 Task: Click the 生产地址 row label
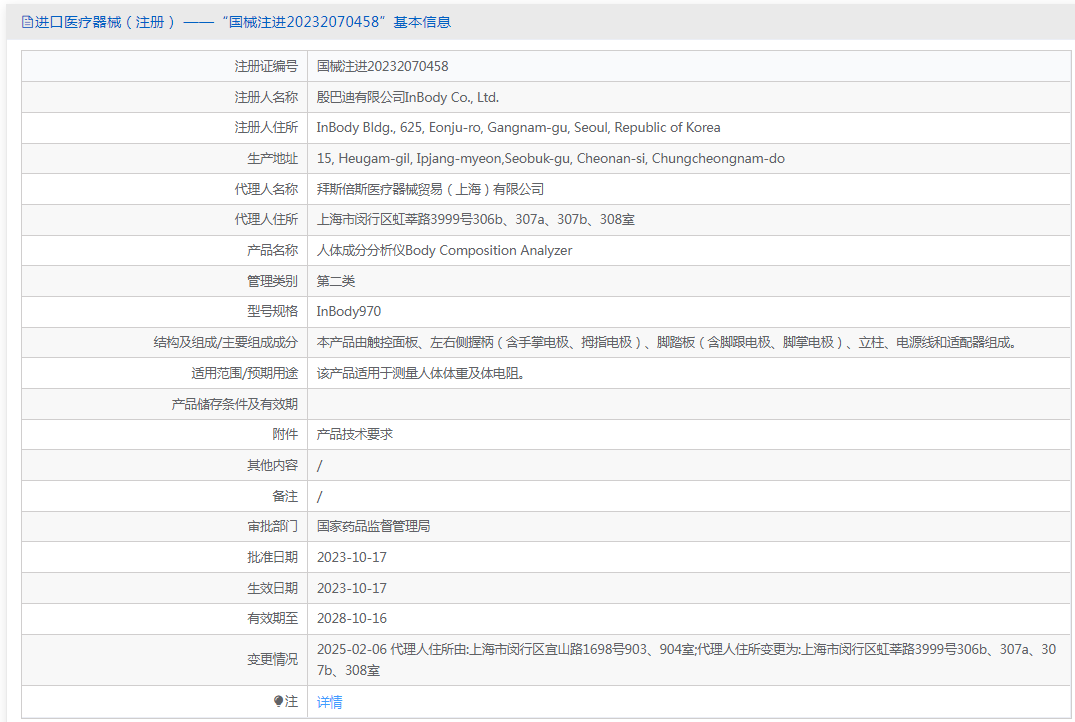(x=272, y=158)
